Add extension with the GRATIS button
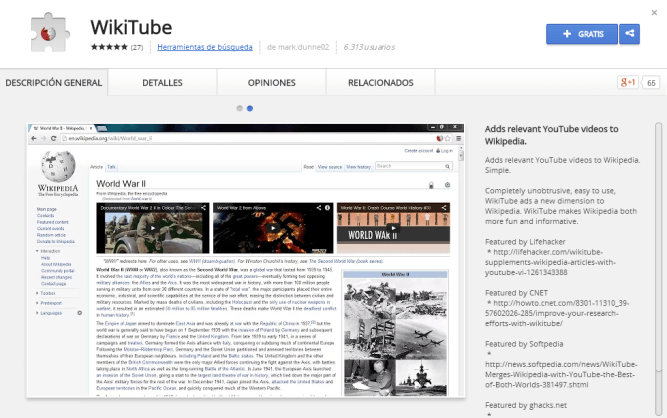This screenshot has width=667, height=418. (582, 34)
